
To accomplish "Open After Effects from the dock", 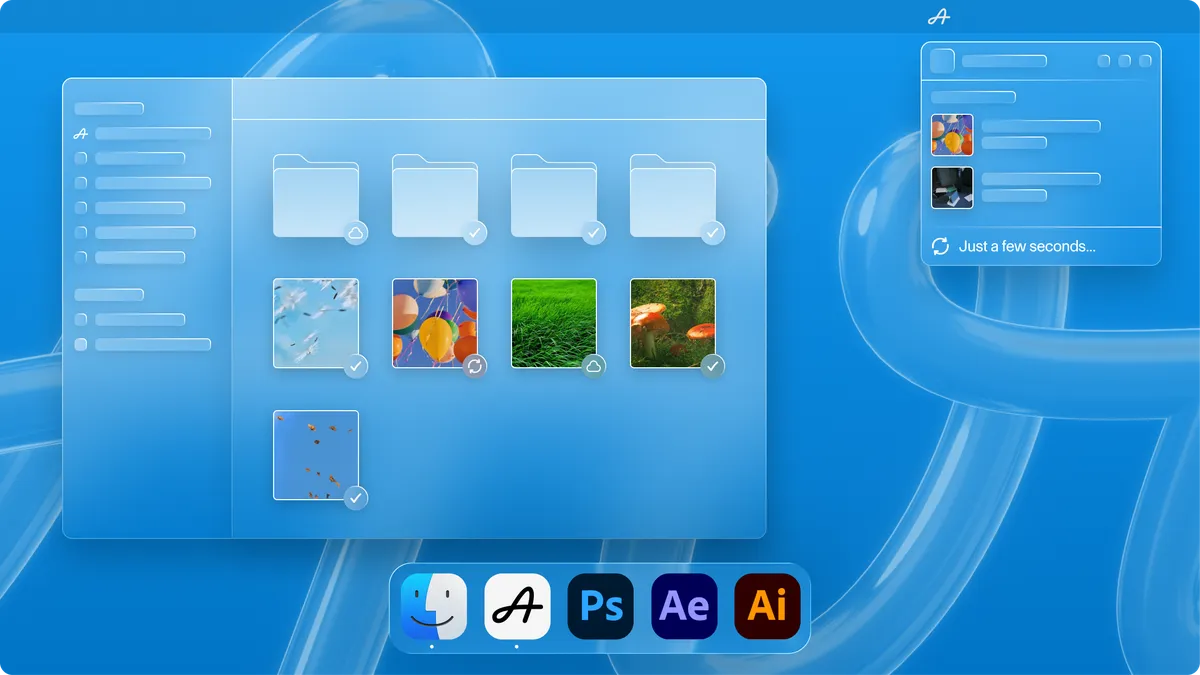I will click(684, 606).
